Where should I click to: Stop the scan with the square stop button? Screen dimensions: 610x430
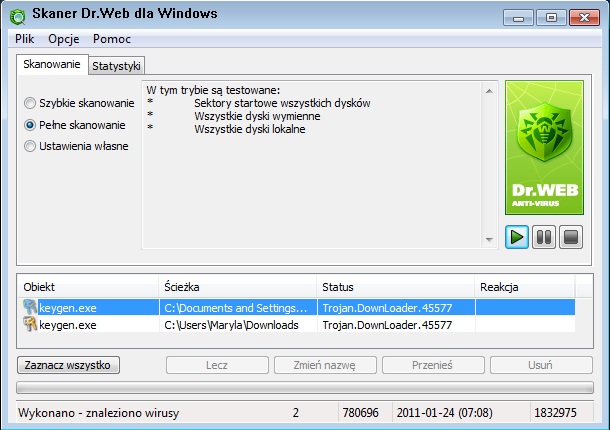(571, 237)
